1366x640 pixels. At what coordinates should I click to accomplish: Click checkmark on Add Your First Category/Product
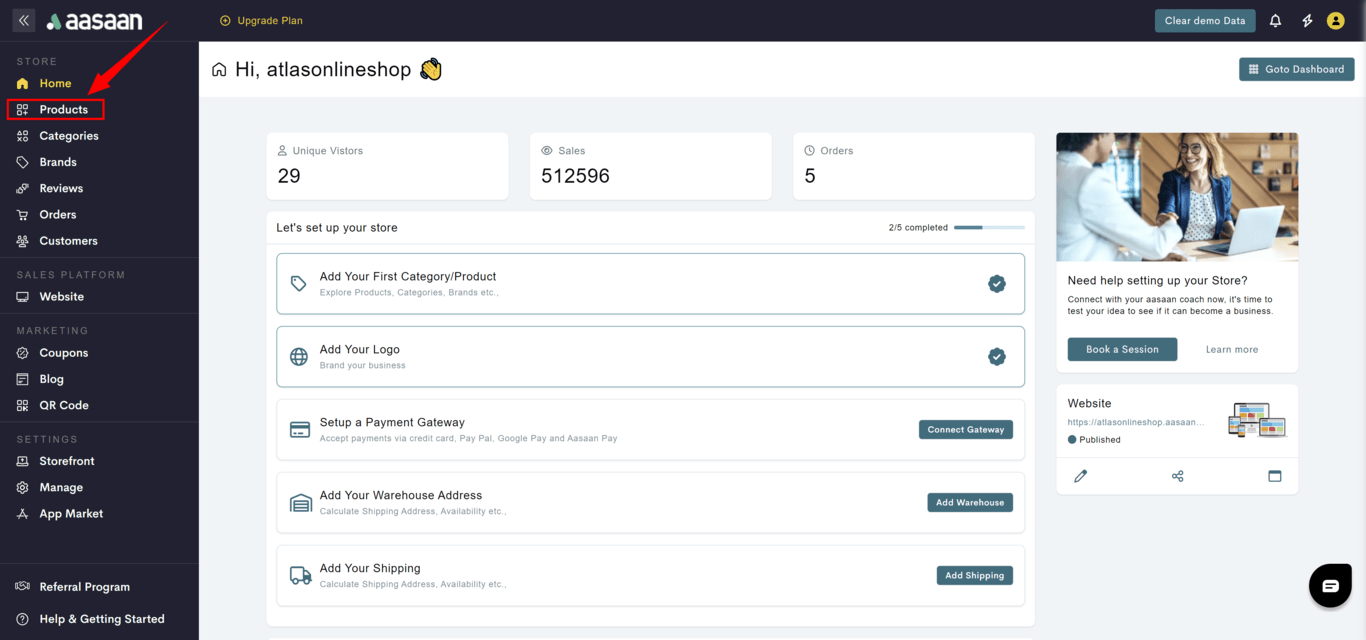point(996,284)
